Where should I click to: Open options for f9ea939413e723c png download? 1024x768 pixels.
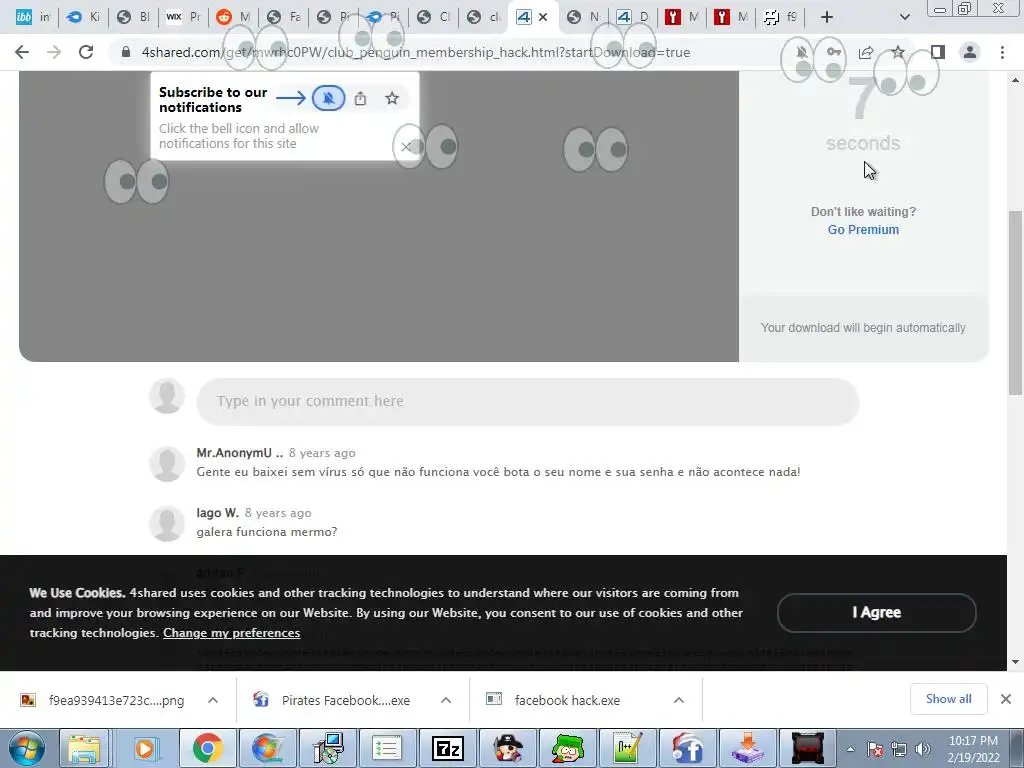tap(213, 700)
